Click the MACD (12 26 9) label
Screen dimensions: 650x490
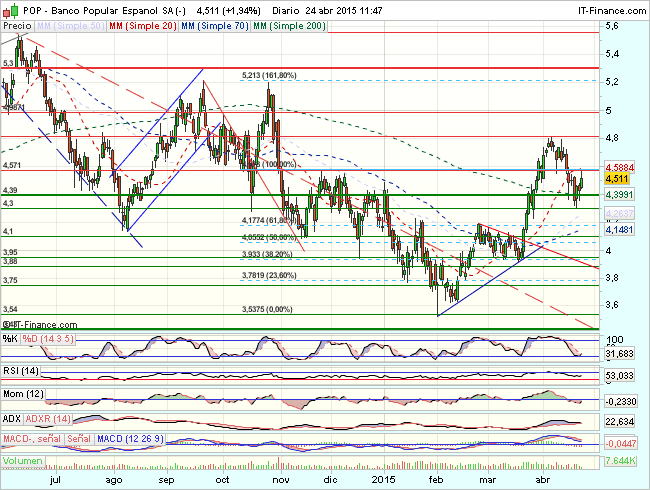coord(130,439)
